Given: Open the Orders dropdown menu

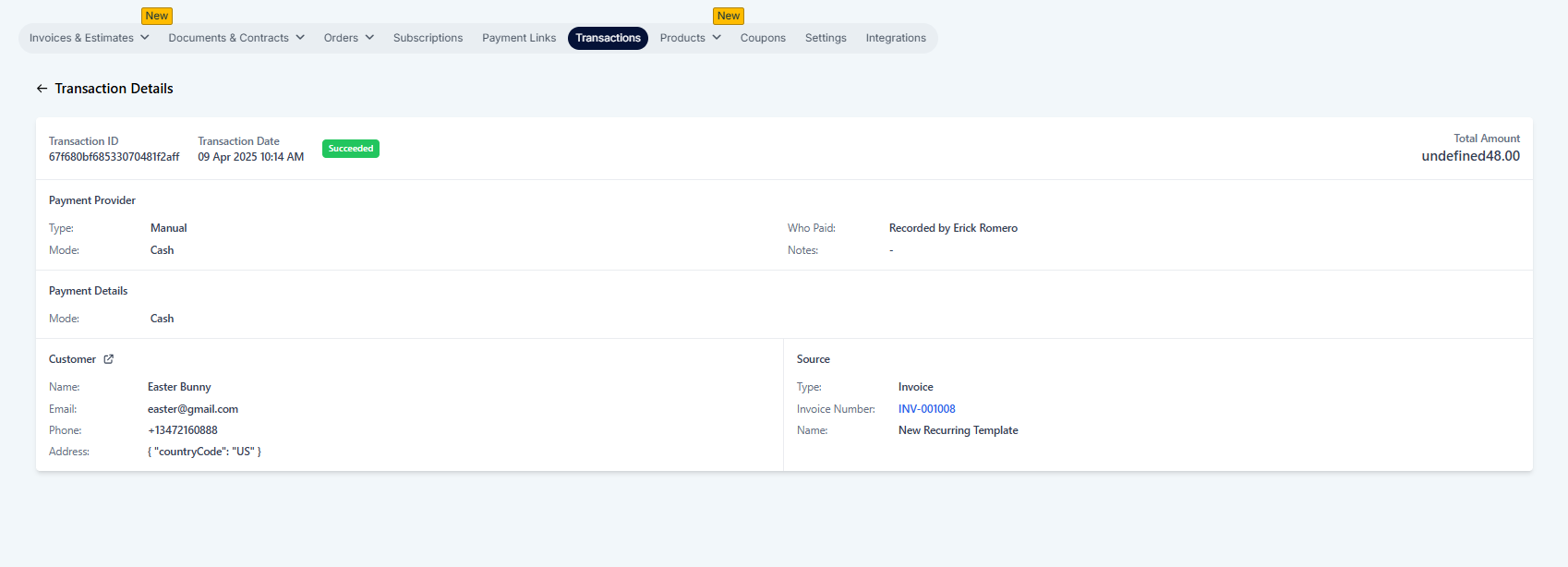Looking at the screenshot, I should pyautogui.click(x=349, y=38).
